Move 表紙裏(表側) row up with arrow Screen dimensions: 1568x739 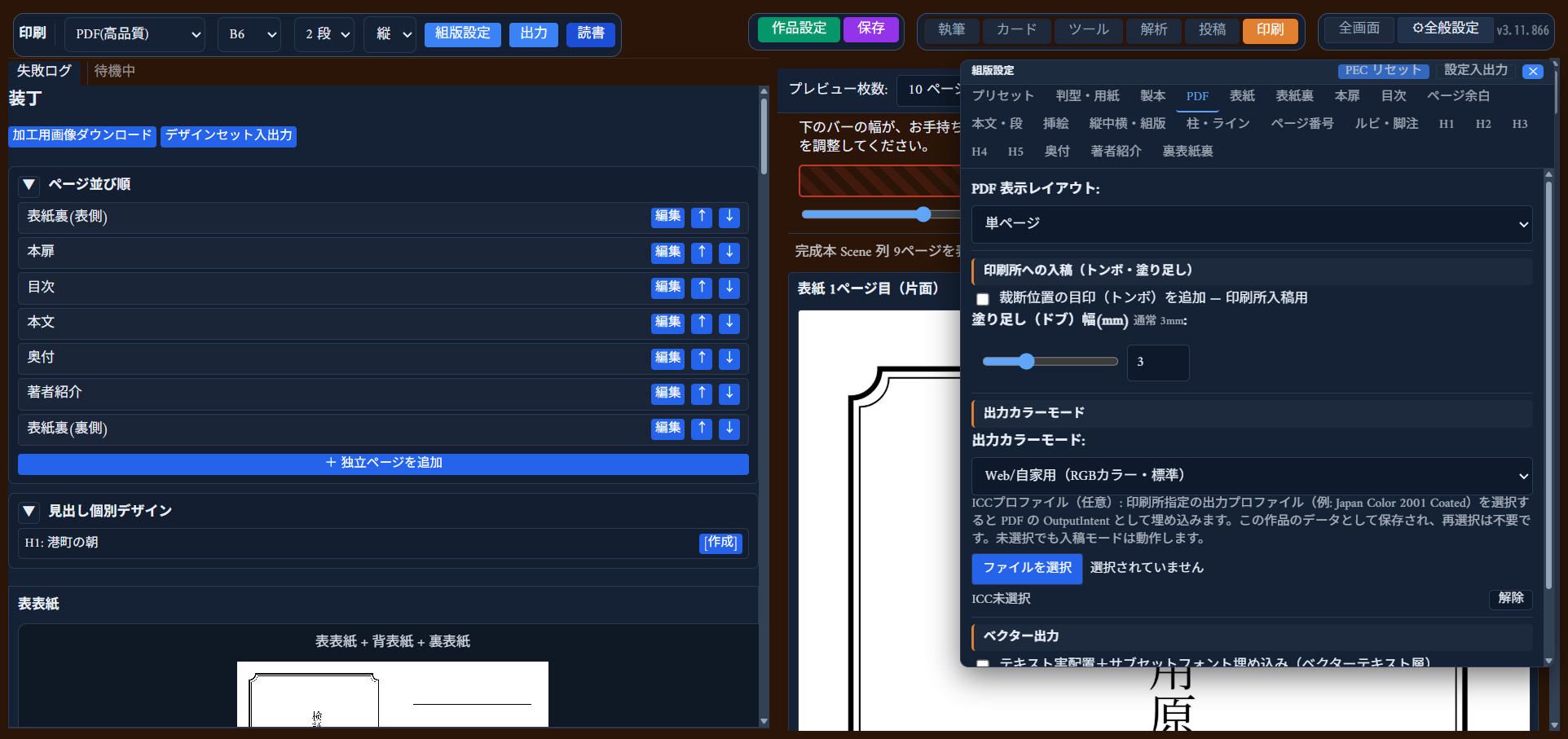tap(702, 218)
